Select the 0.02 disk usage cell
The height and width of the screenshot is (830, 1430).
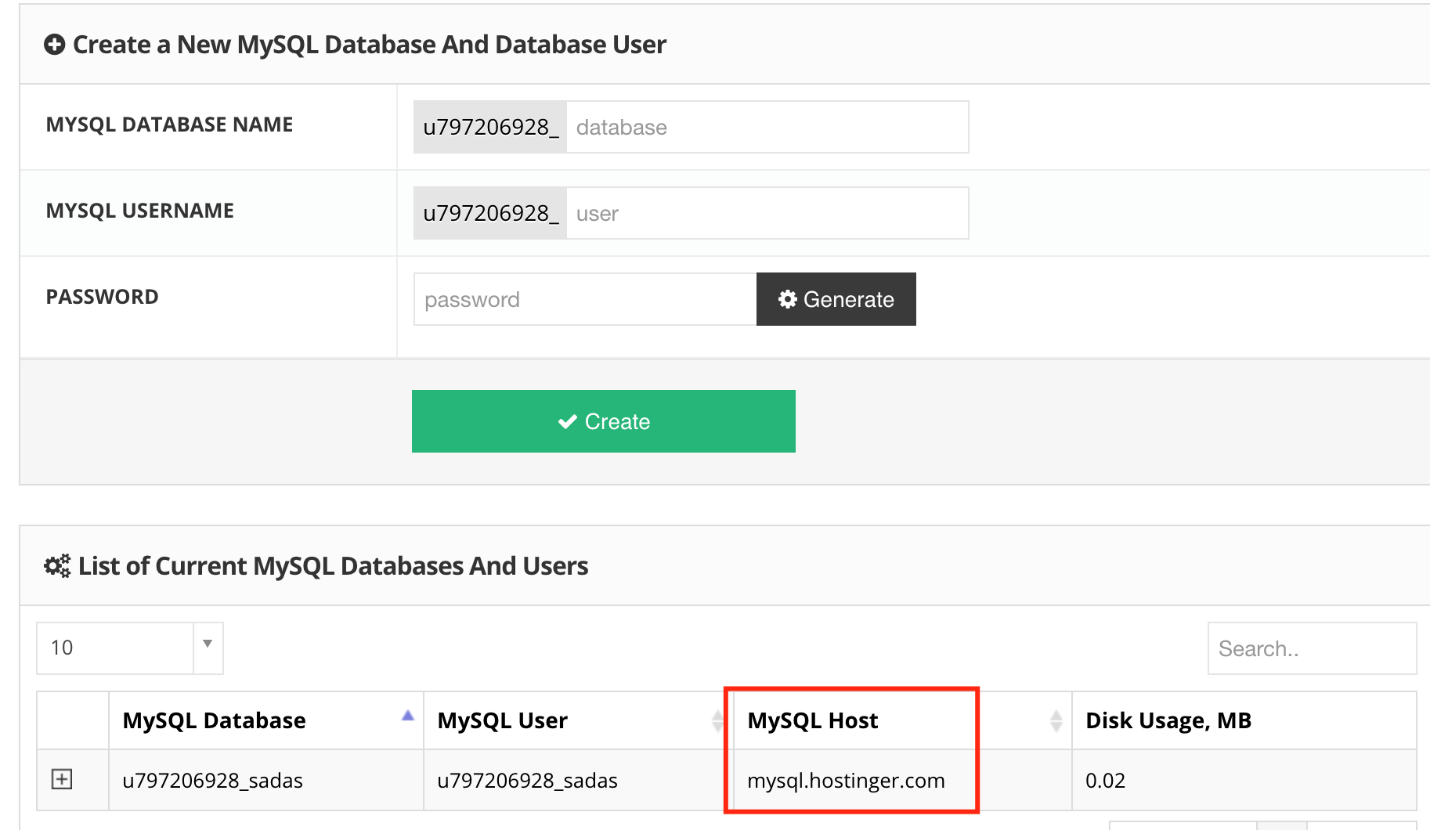[1244, 780]
